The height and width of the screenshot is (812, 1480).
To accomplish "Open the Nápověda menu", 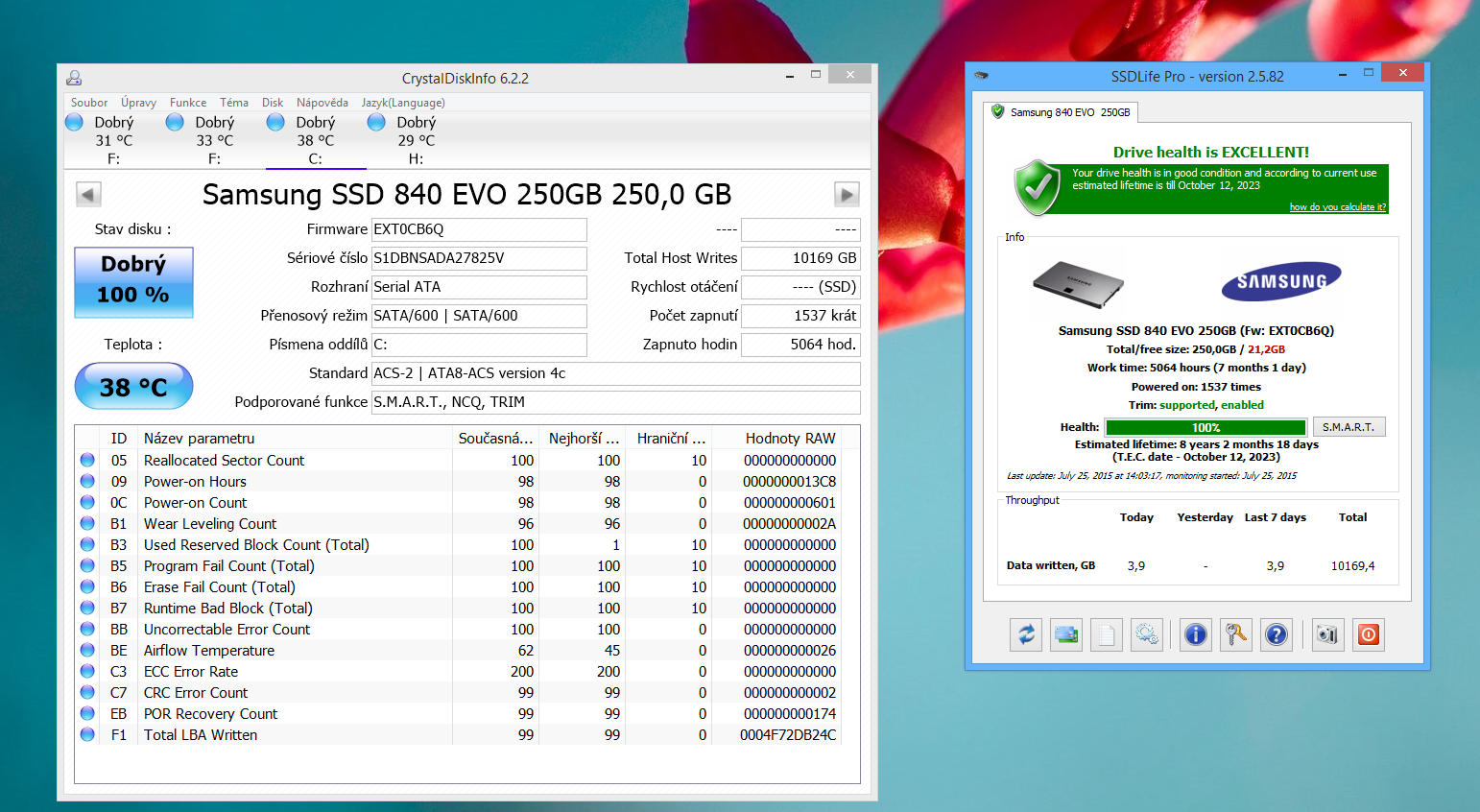I will point(322,103).
